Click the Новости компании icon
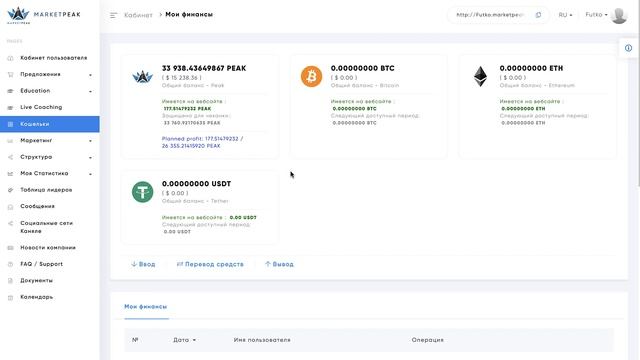Screen dimensions: 640x360 (11, 248)
